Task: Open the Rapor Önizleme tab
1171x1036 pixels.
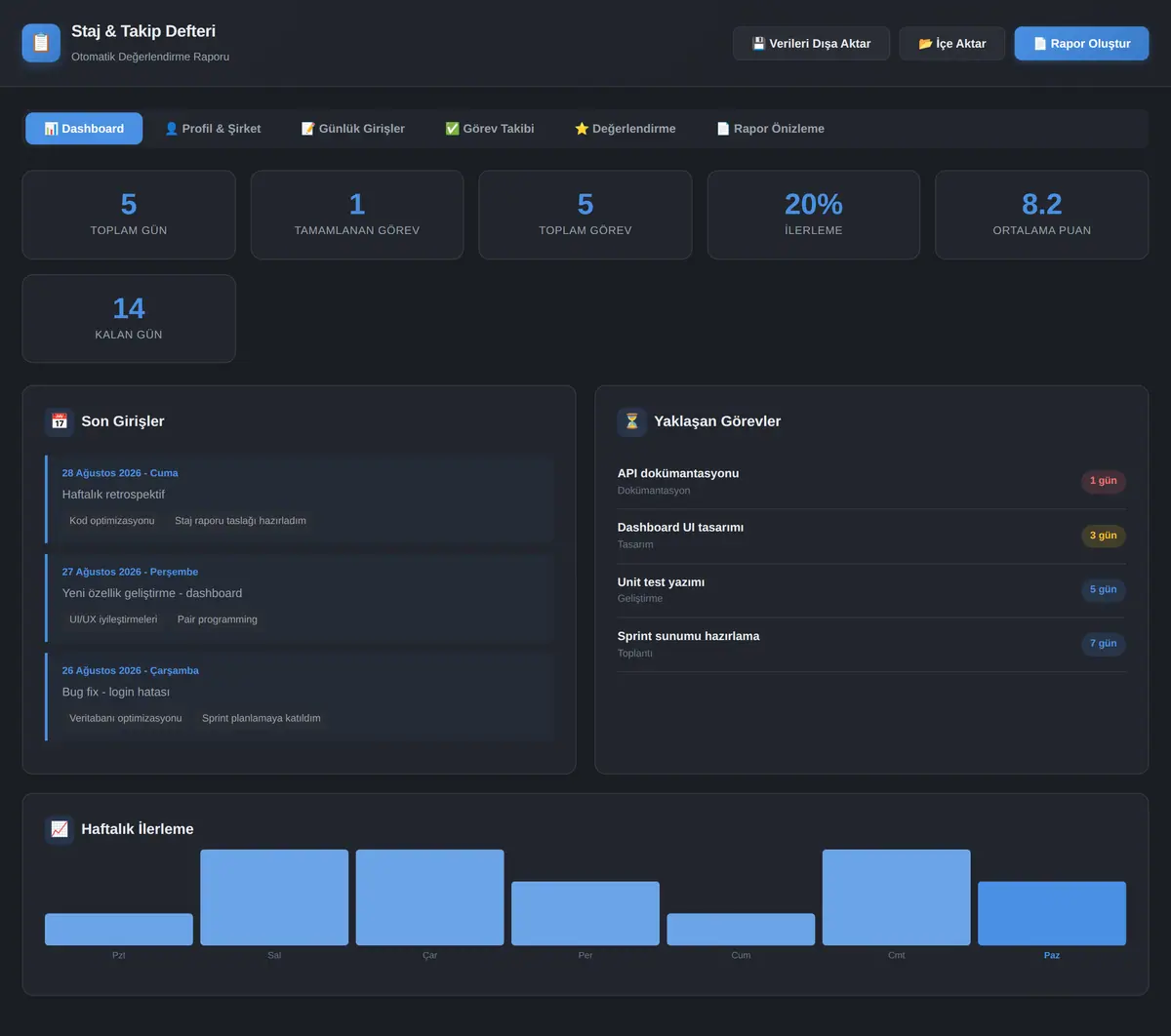Action: pyautogui.click(x=771, y=129)
